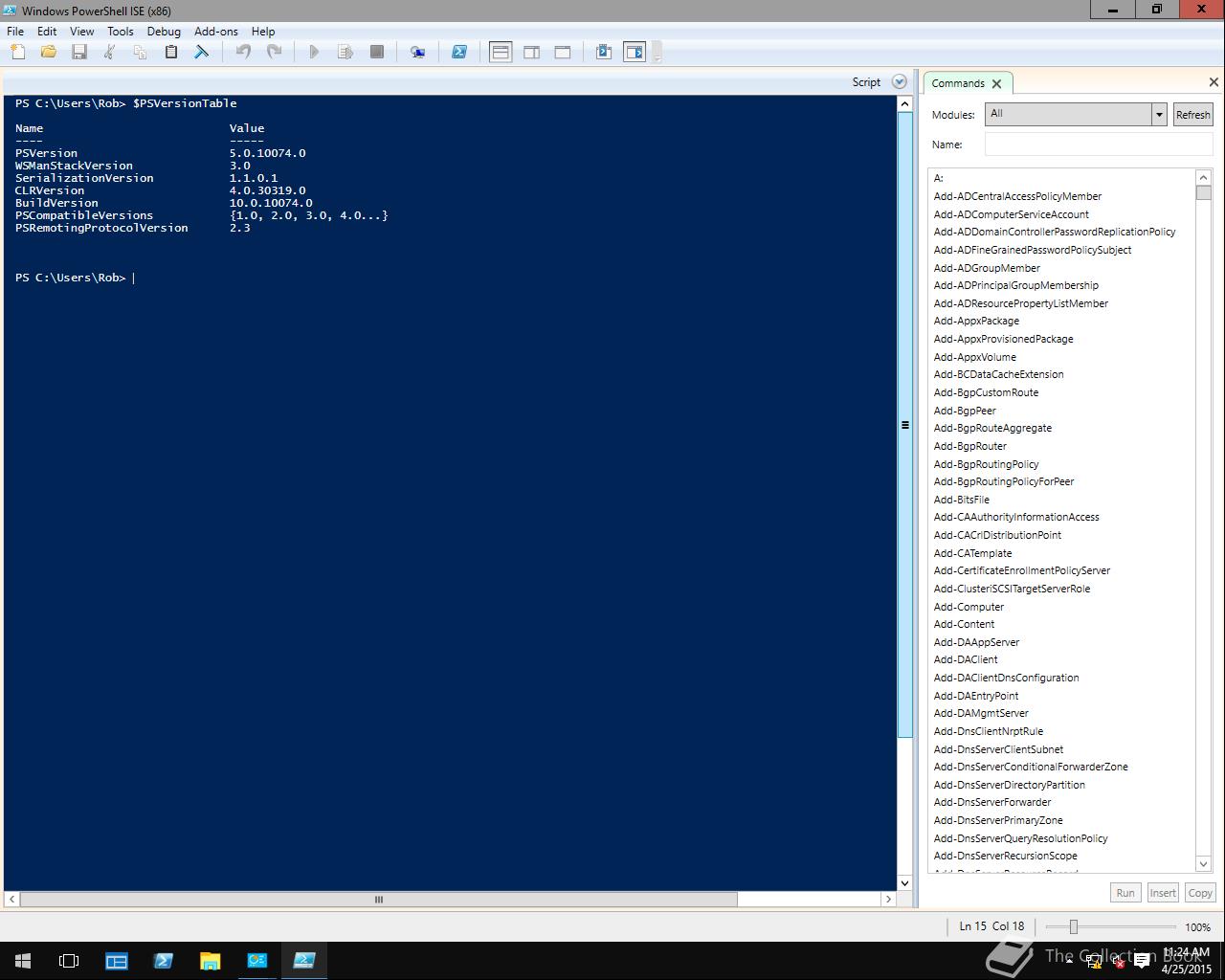The width and height of the screenshot is (1225, 980).
Task: Click the Insert button in Commands pane
Action: click(x=1163, y=893)
